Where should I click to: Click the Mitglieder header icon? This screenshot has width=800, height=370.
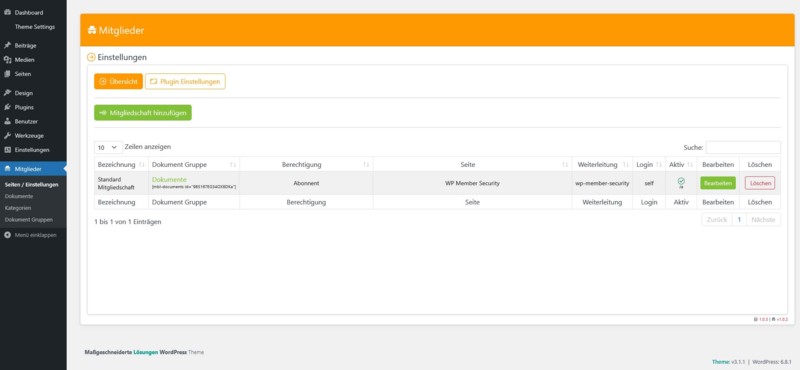92,31
